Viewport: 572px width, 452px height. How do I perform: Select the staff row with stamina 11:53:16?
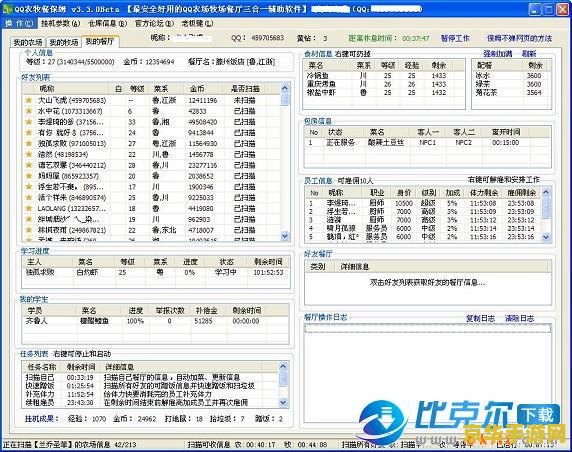pyautogui.click(x=423, y=237)
